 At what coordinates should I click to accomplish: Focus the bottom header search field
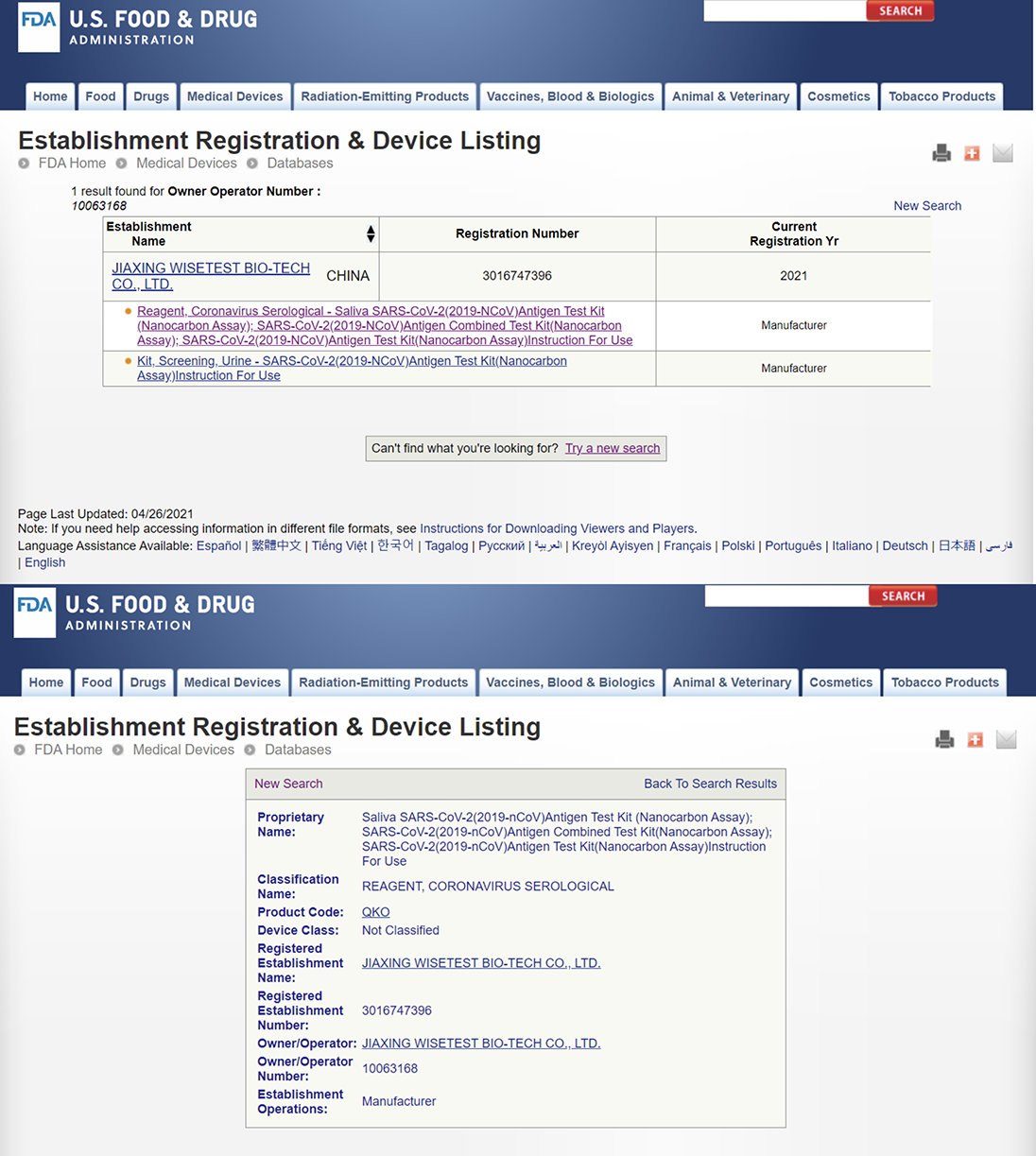[x=786, y=596]
